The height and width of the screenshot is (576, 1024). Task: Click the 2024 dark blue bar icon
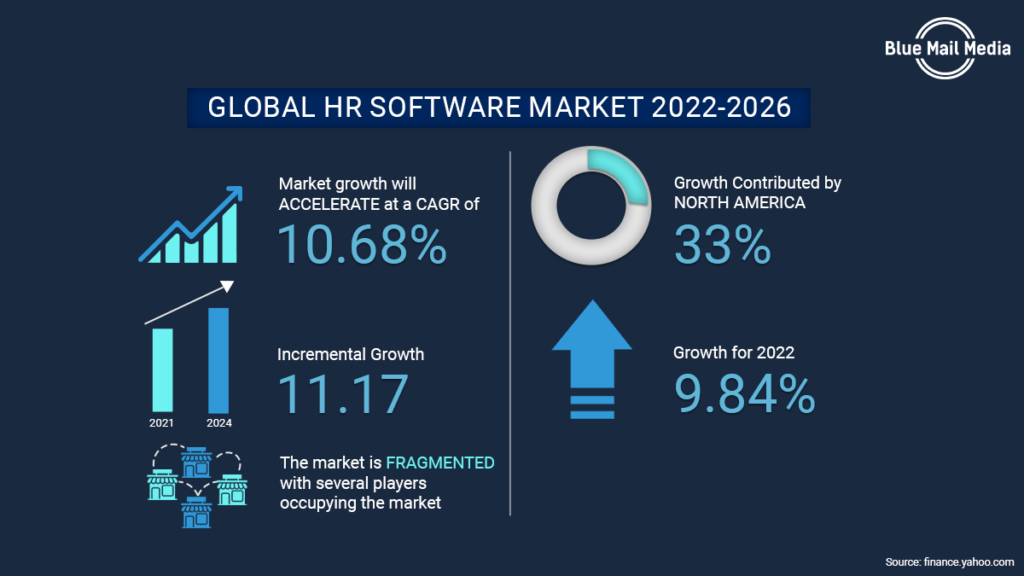pyautogui.click(x=218, y=360)
